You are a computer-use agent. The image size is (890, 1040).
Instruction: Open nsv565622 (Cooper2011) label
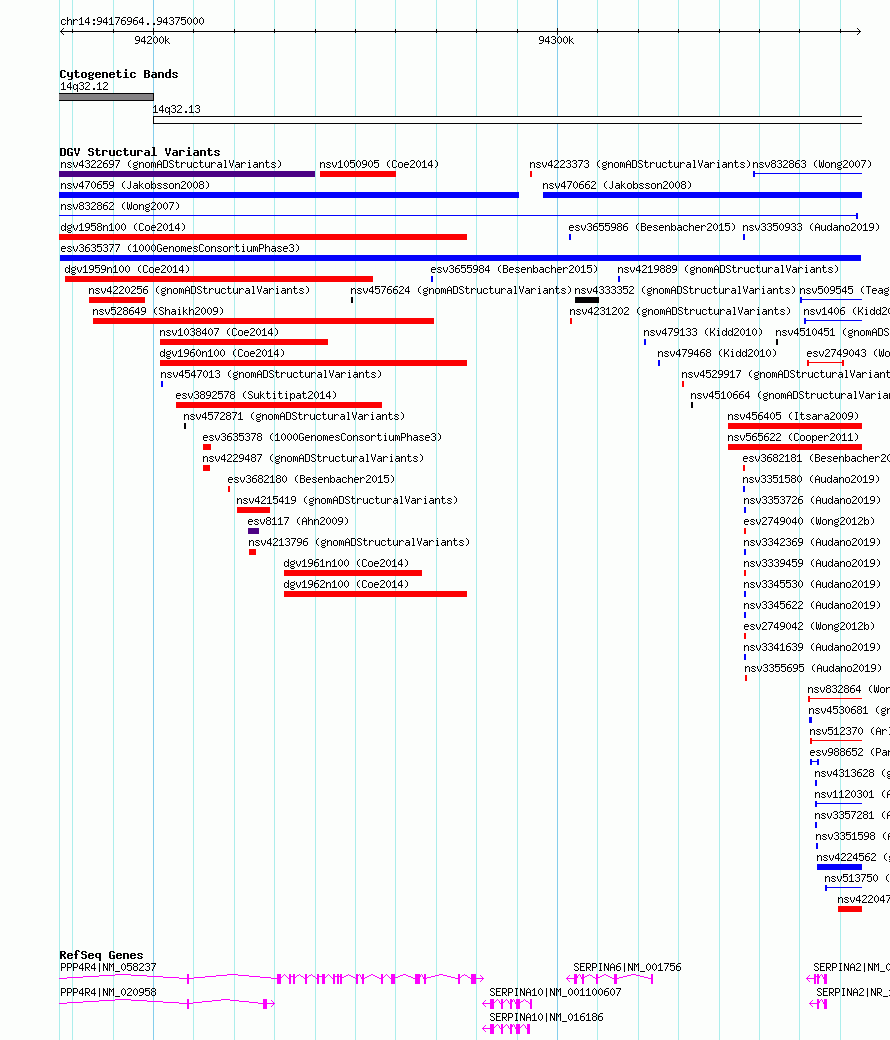point(793,438)
